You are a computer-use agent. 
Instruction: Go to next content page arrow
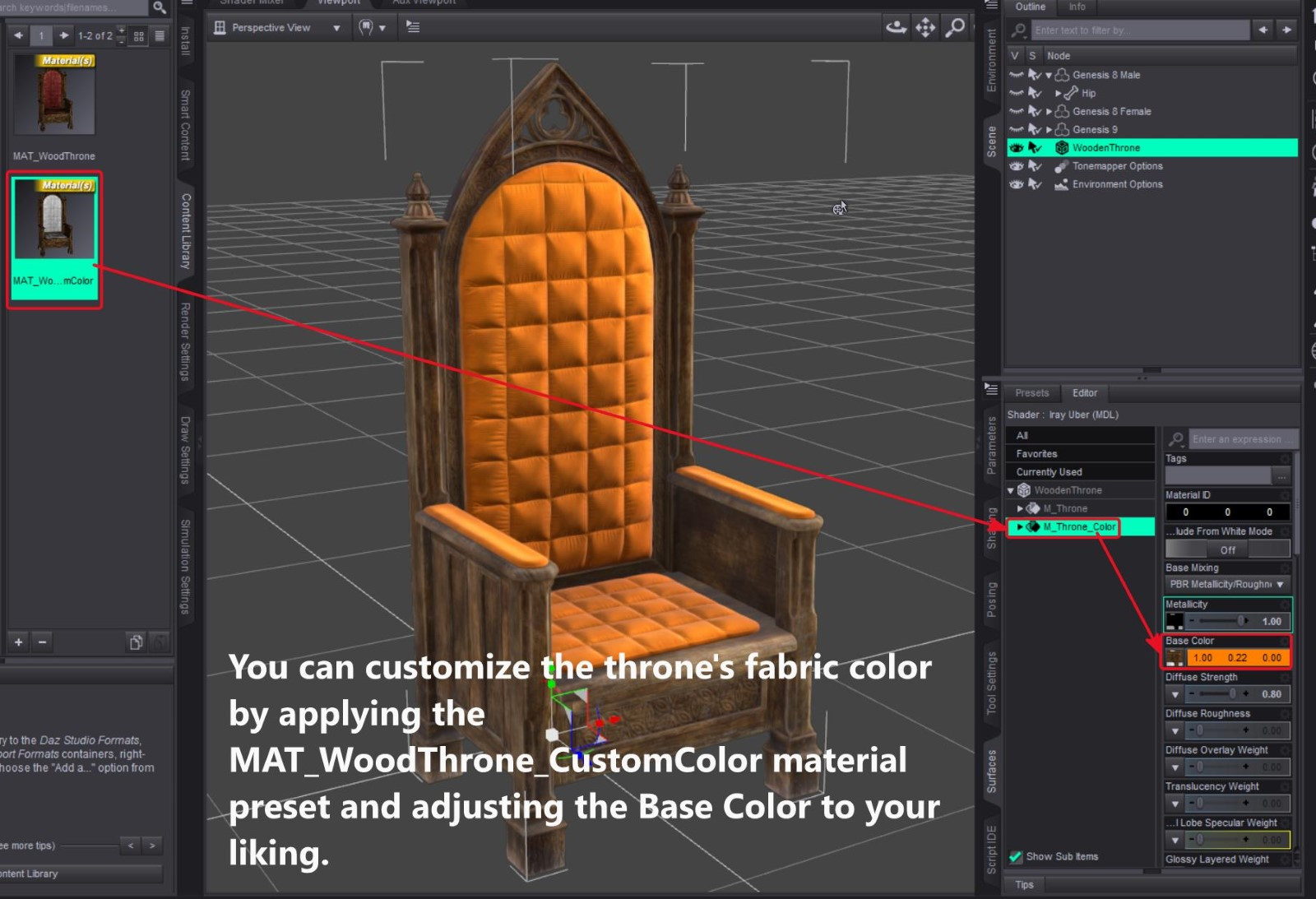coord(63,35)
